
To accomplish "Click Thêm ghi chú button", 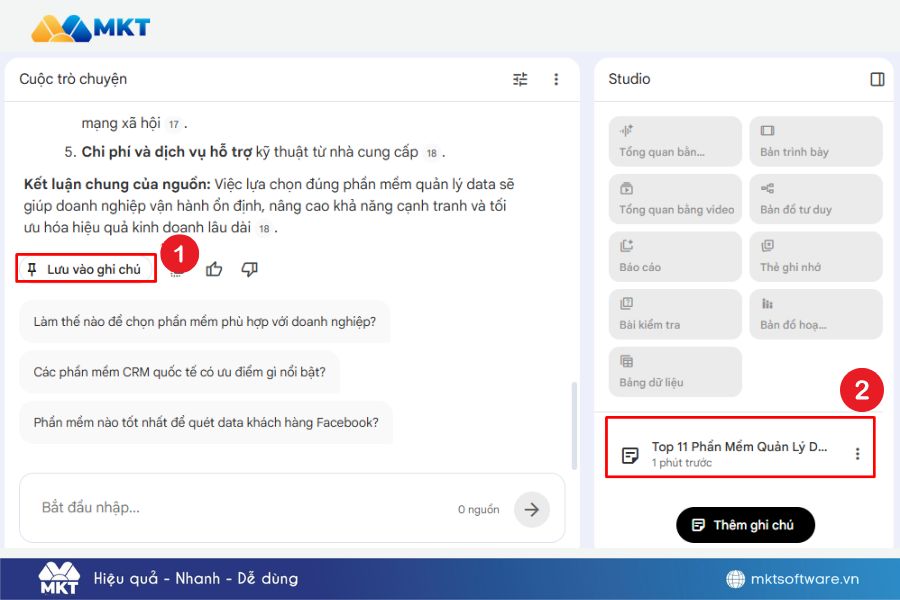I will [x=745, y=525].
